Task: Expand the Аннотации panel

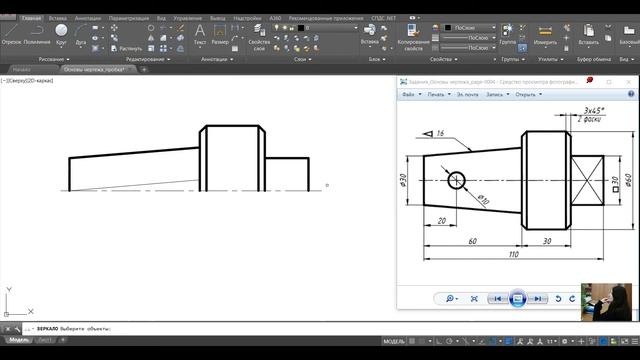Action: pos(217,59)
